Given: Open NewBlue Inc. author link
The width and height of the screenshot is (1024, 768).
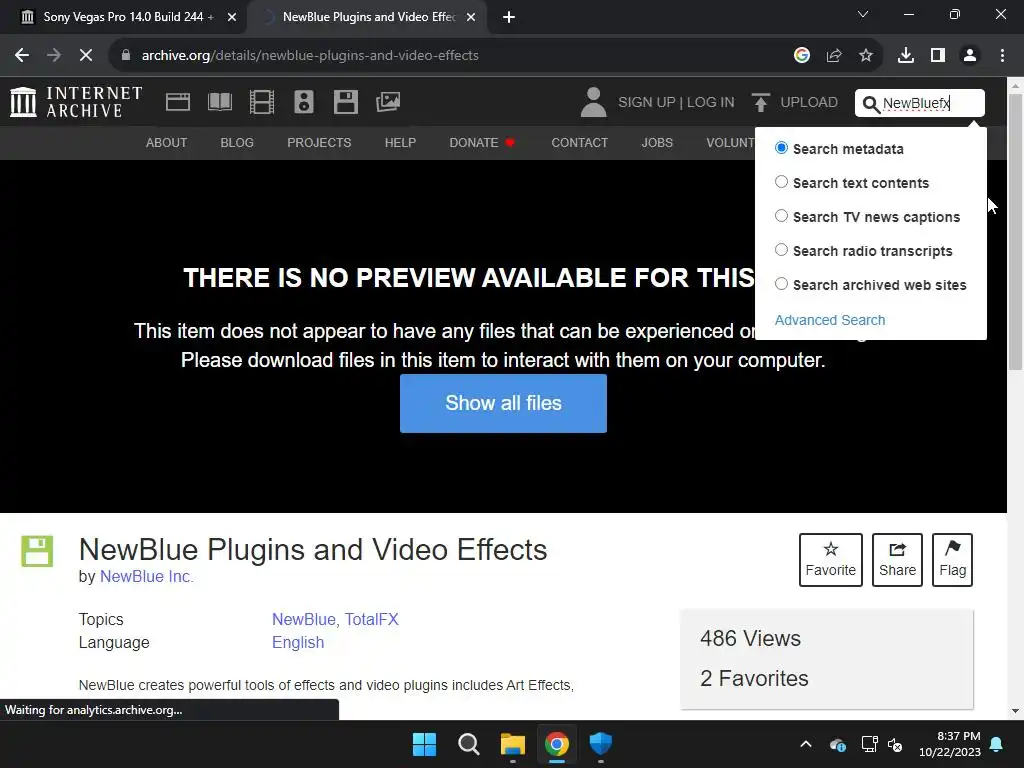Looking at the screenshot, I should (x=147, y=577).
